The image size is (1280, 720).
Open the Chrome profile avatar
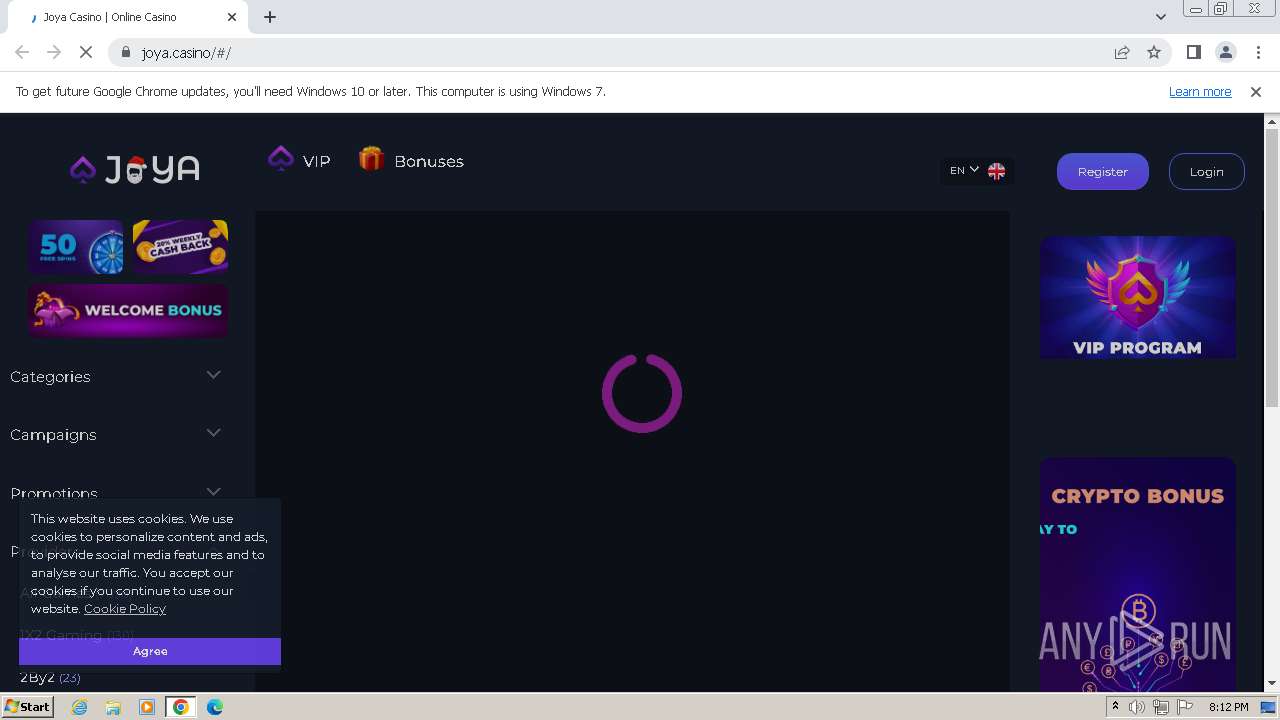(x=1225, y=52)
